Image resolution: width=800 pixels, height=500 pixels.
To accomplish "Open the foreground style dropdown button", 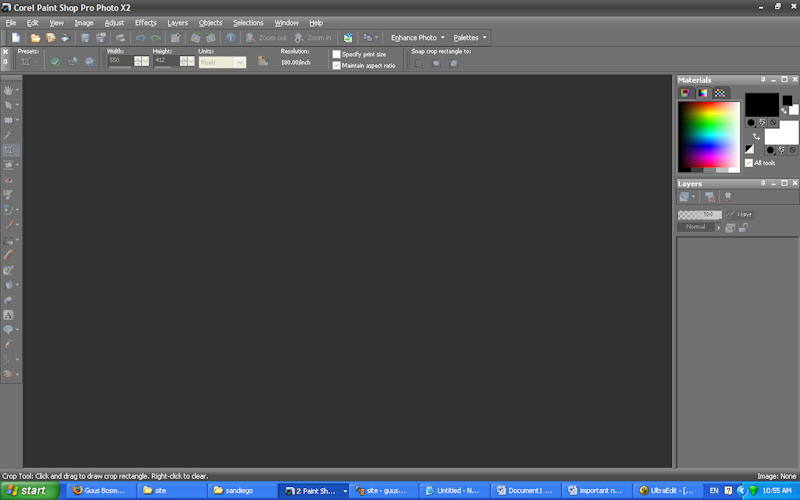I will point(751,122).
